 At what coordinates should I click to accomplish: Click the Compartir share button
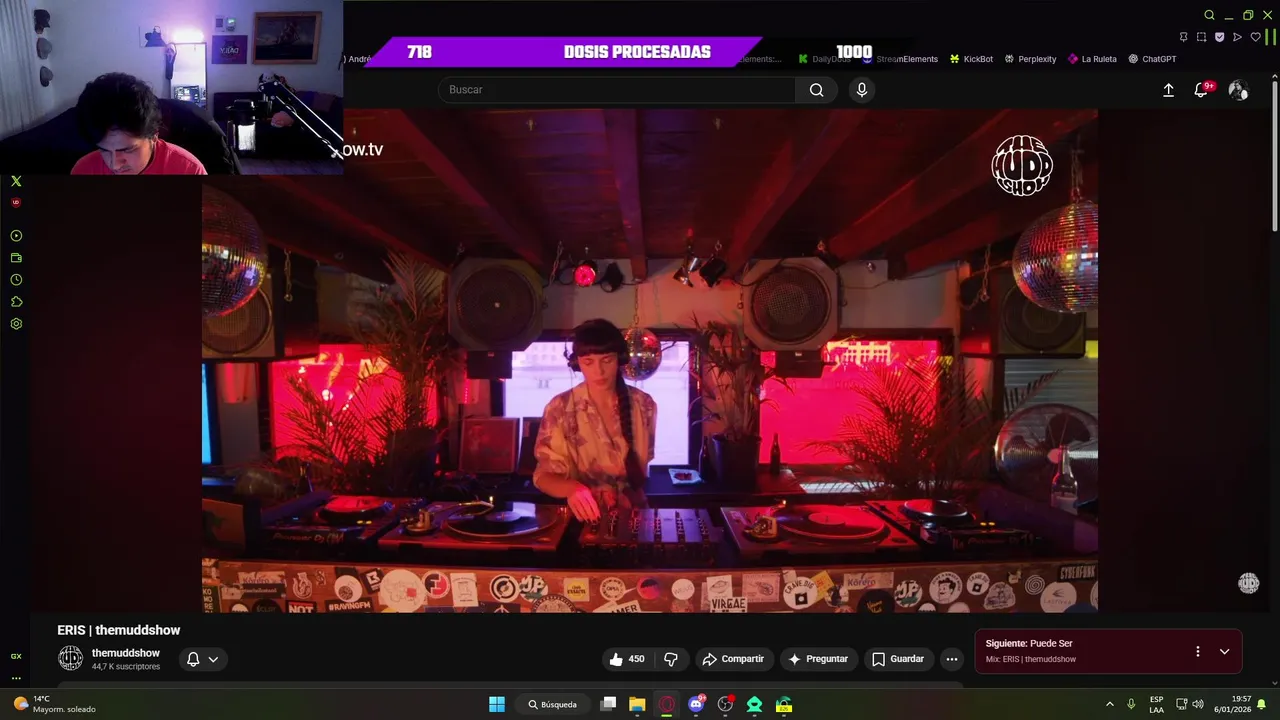tap(733, 659)
